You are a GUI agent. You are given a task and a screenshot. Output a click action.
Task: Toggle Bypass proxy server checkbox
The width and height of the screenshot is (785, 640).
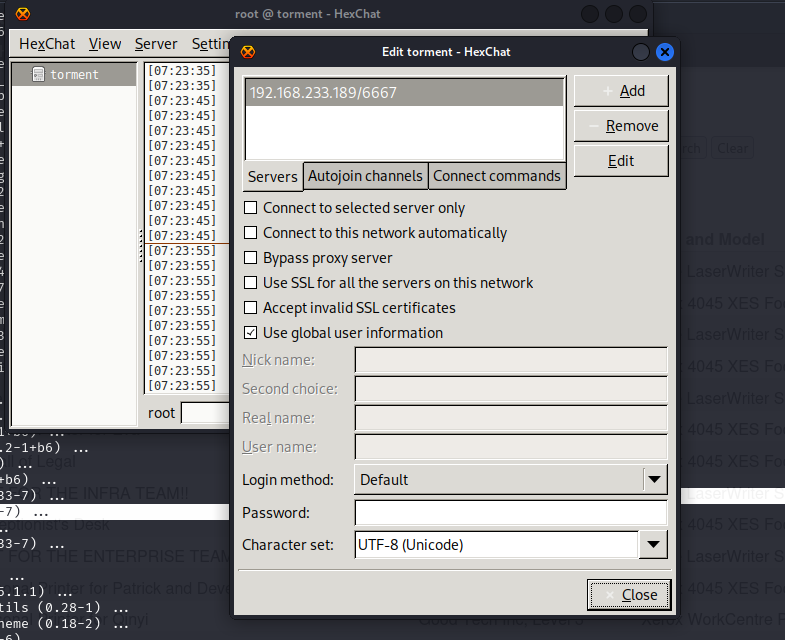coord(250,257)
